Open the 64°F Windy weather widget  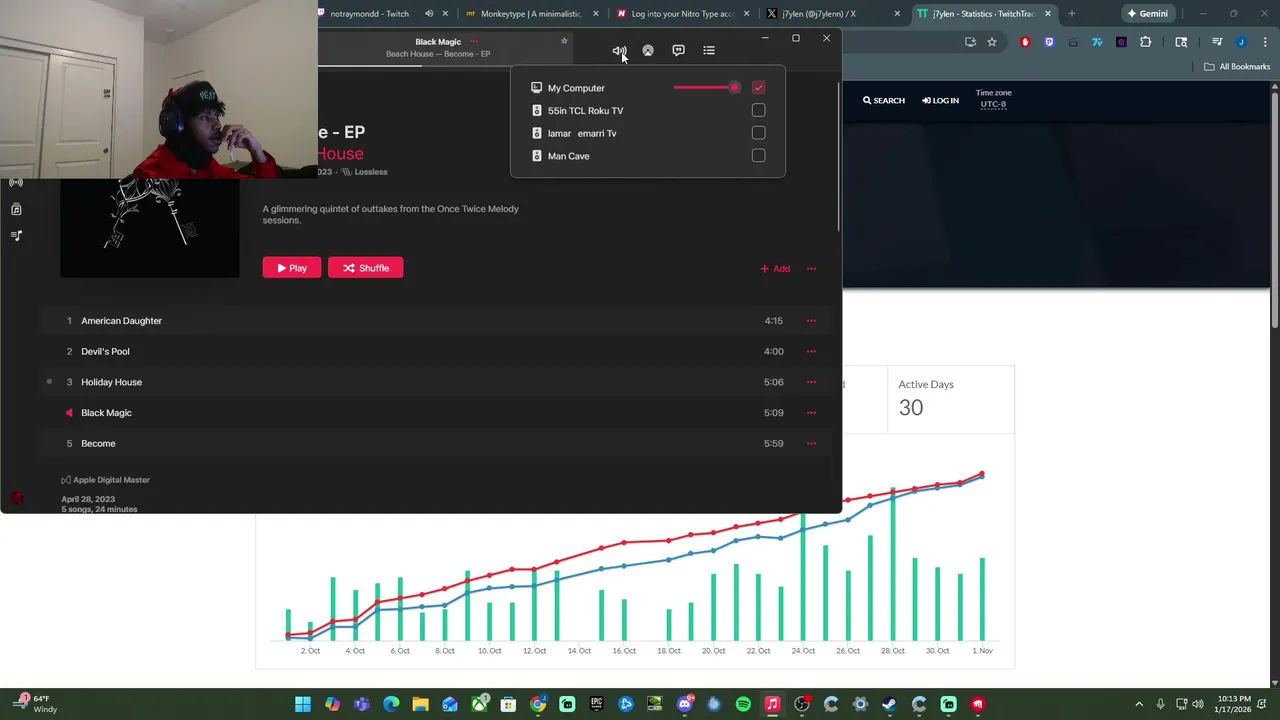[34, 704]
